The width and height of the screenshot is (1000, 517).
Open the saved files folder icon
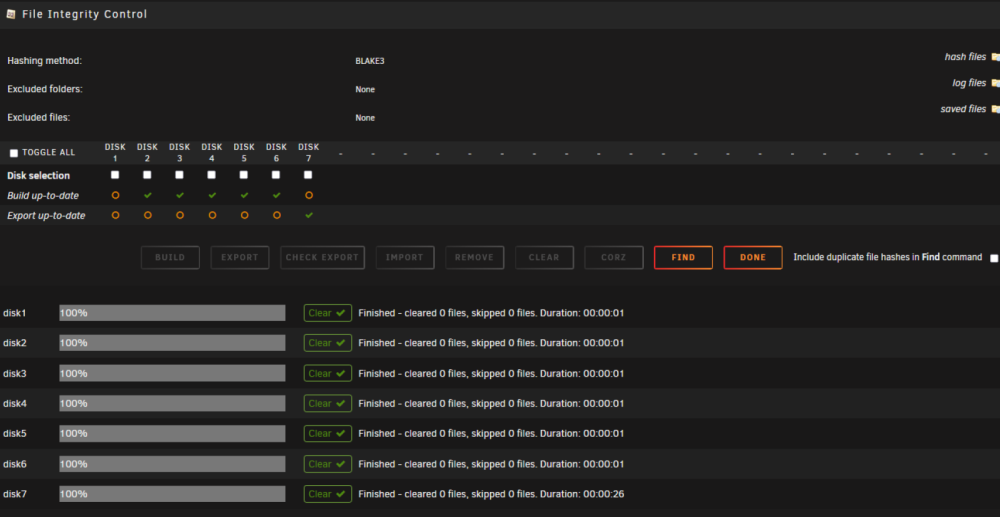[995, 110]
